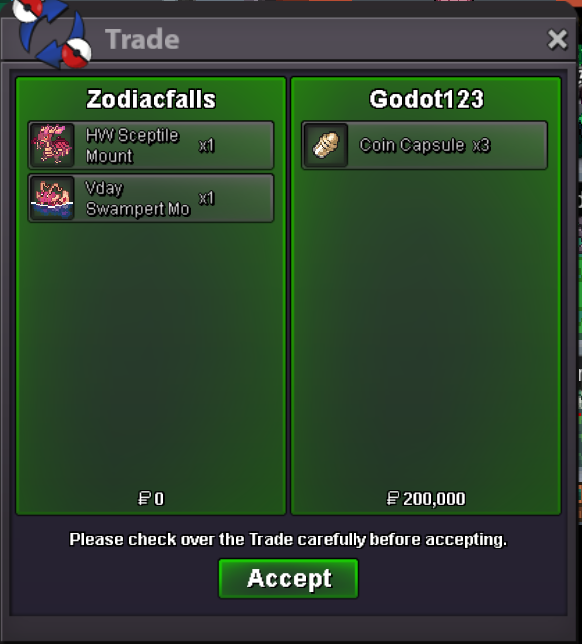Click the x3 quantity on Coin Capsule
Image resolution: width=582 pixels, height=644 pixels.
(481, 145)
